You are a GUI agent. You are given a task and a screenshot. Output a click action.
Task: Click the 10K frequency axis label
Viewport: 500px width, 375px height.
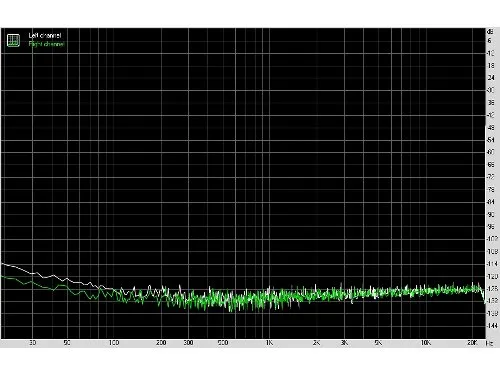426,343
